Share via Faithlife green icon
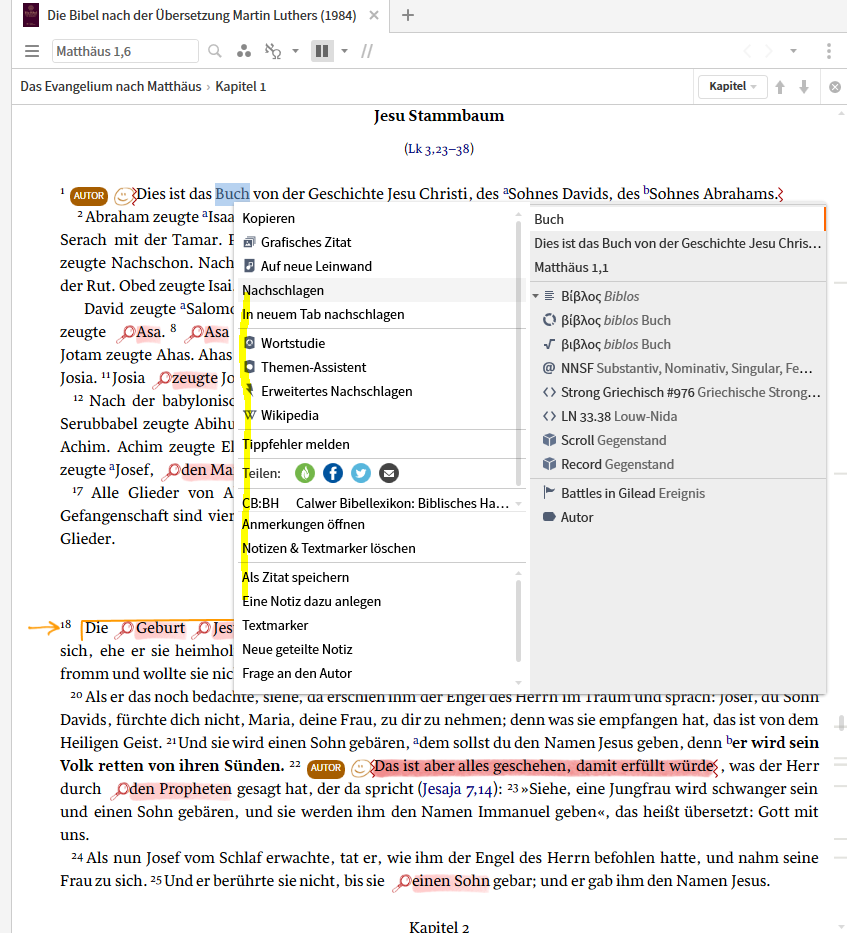The height and width of the screenshot is (933, 847). [305, 473]
